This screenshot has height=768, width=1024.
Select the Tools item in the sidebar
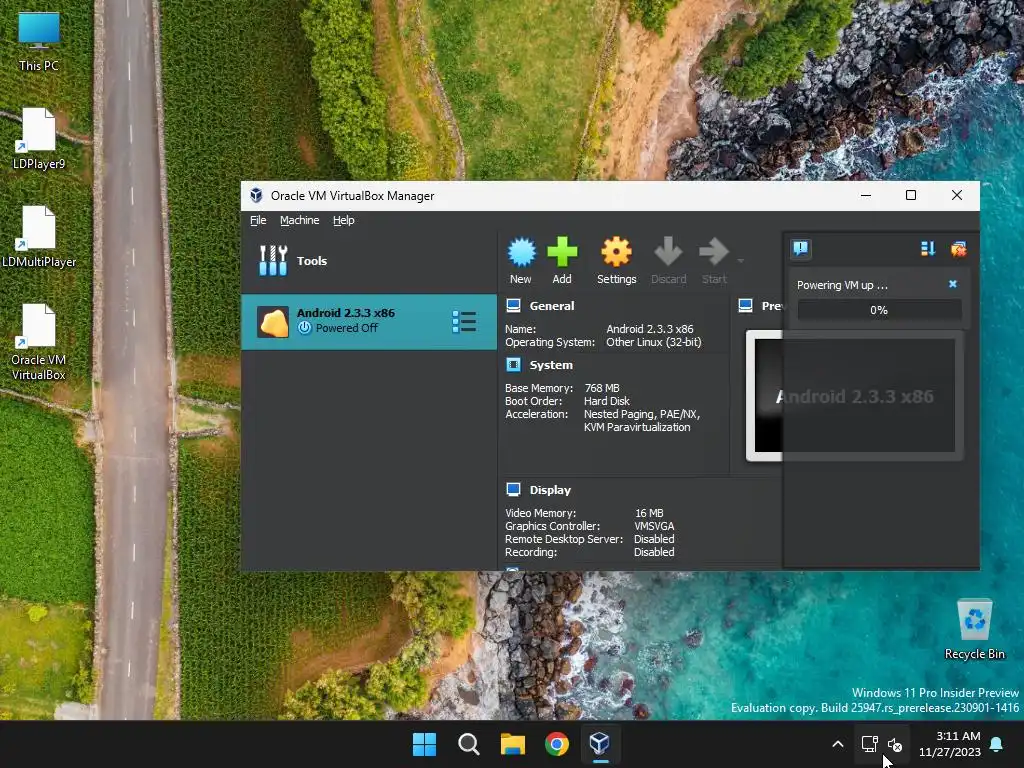click(369, 261)
